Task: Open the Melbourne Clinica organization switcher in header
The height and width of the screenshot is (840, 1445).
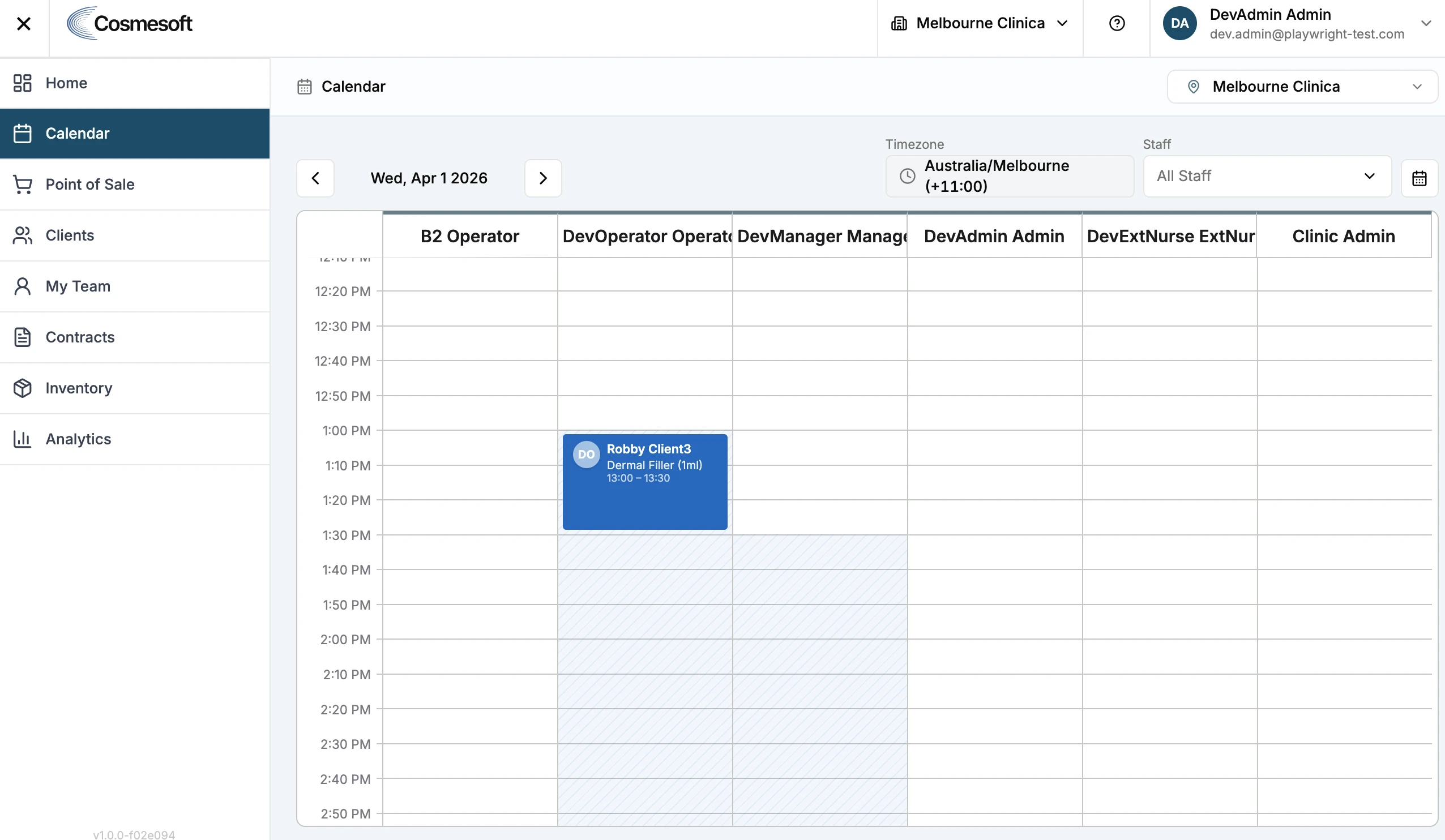Action: (x=980, y=24)
